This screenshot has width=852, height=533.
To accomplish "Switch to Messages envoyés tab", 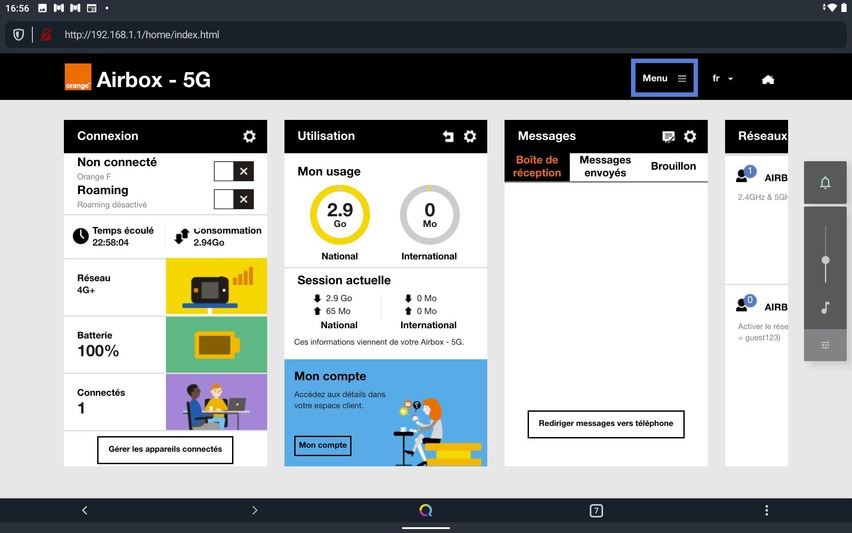I will click(x=605, y=166).
